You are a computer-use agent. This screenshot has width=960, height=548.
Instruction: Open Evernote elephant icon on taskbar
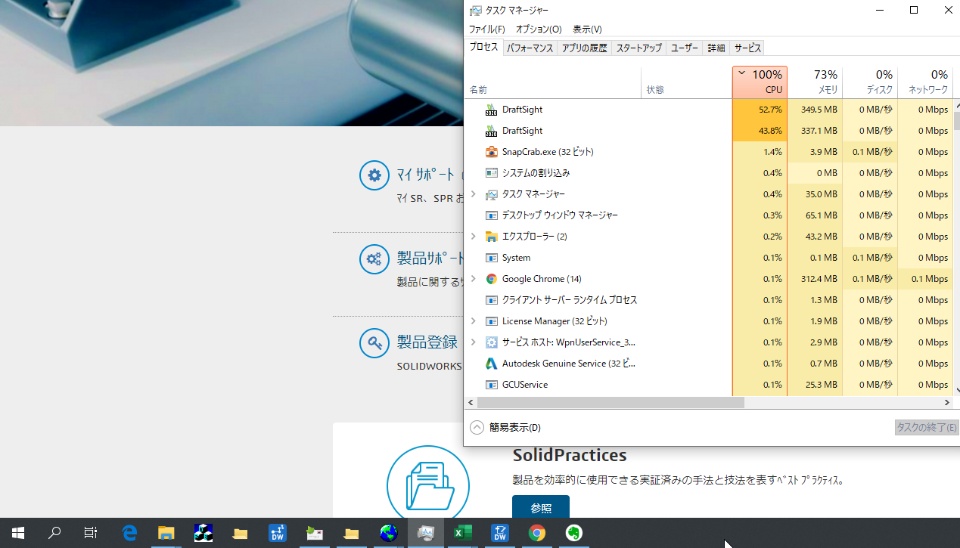click(574, 533)
